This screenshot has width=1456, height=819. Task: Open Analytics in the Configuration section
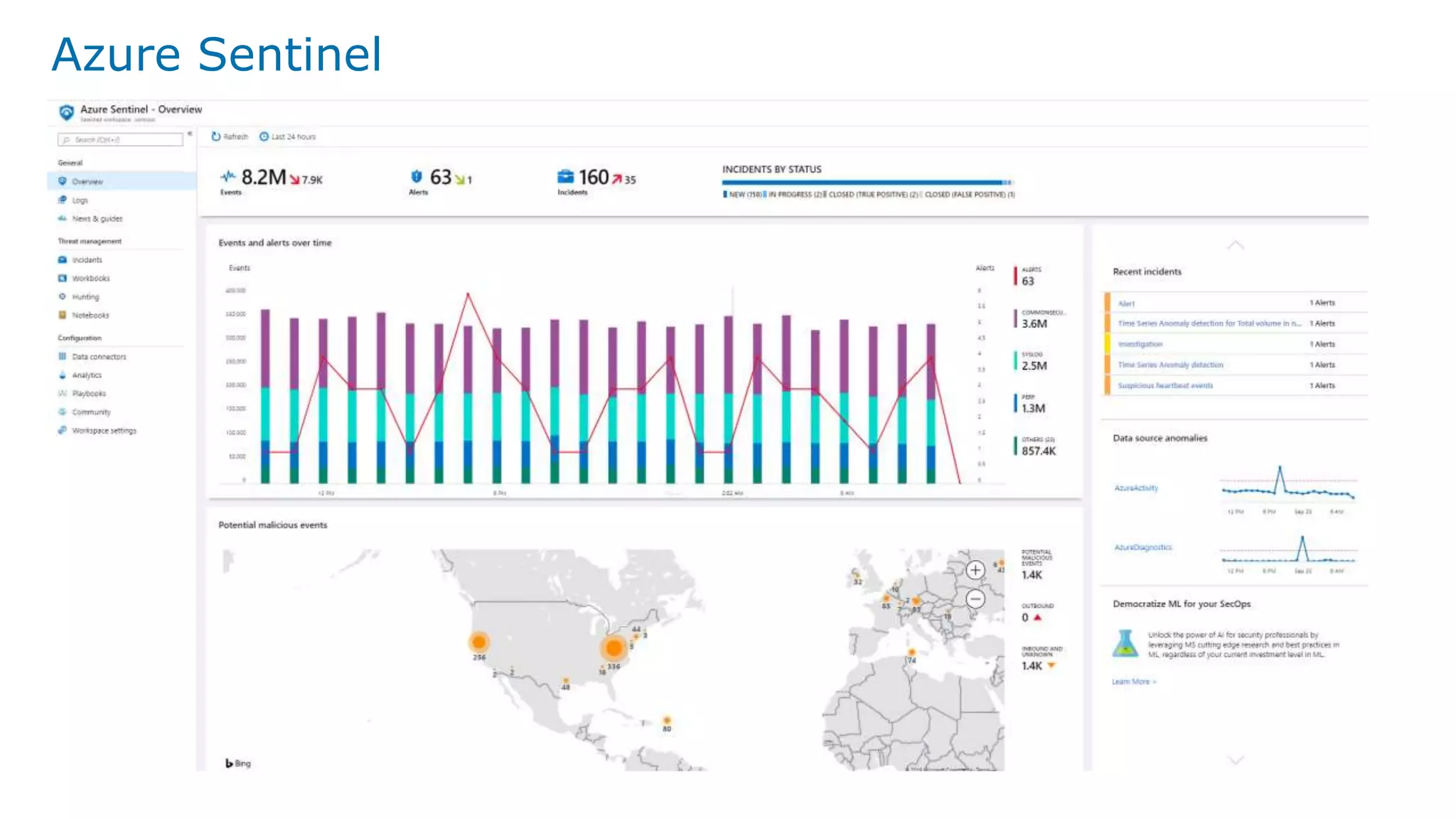(87, 375)
